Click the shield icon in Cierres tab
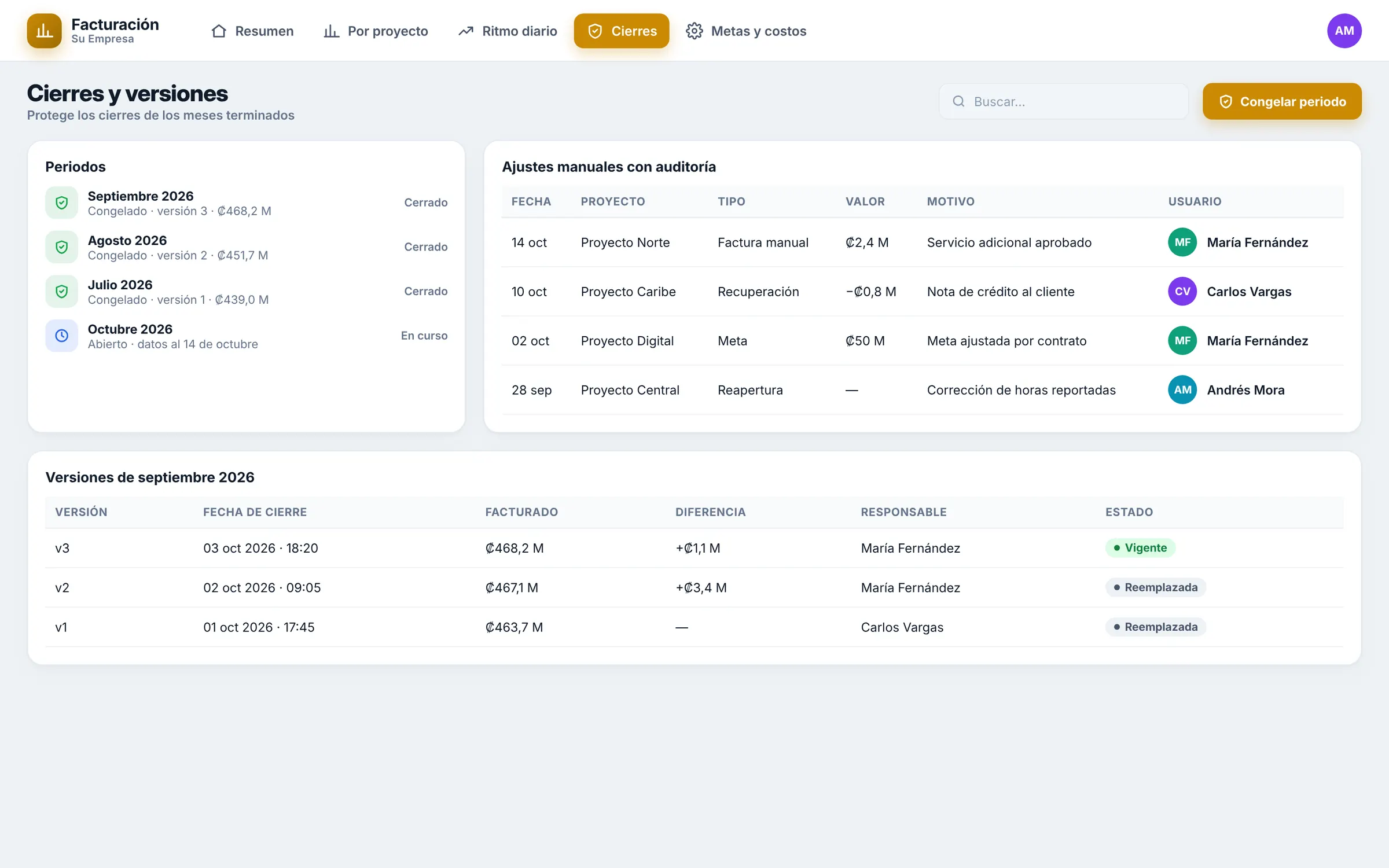This screenshot has width=1389, height=868. [595, 31]
